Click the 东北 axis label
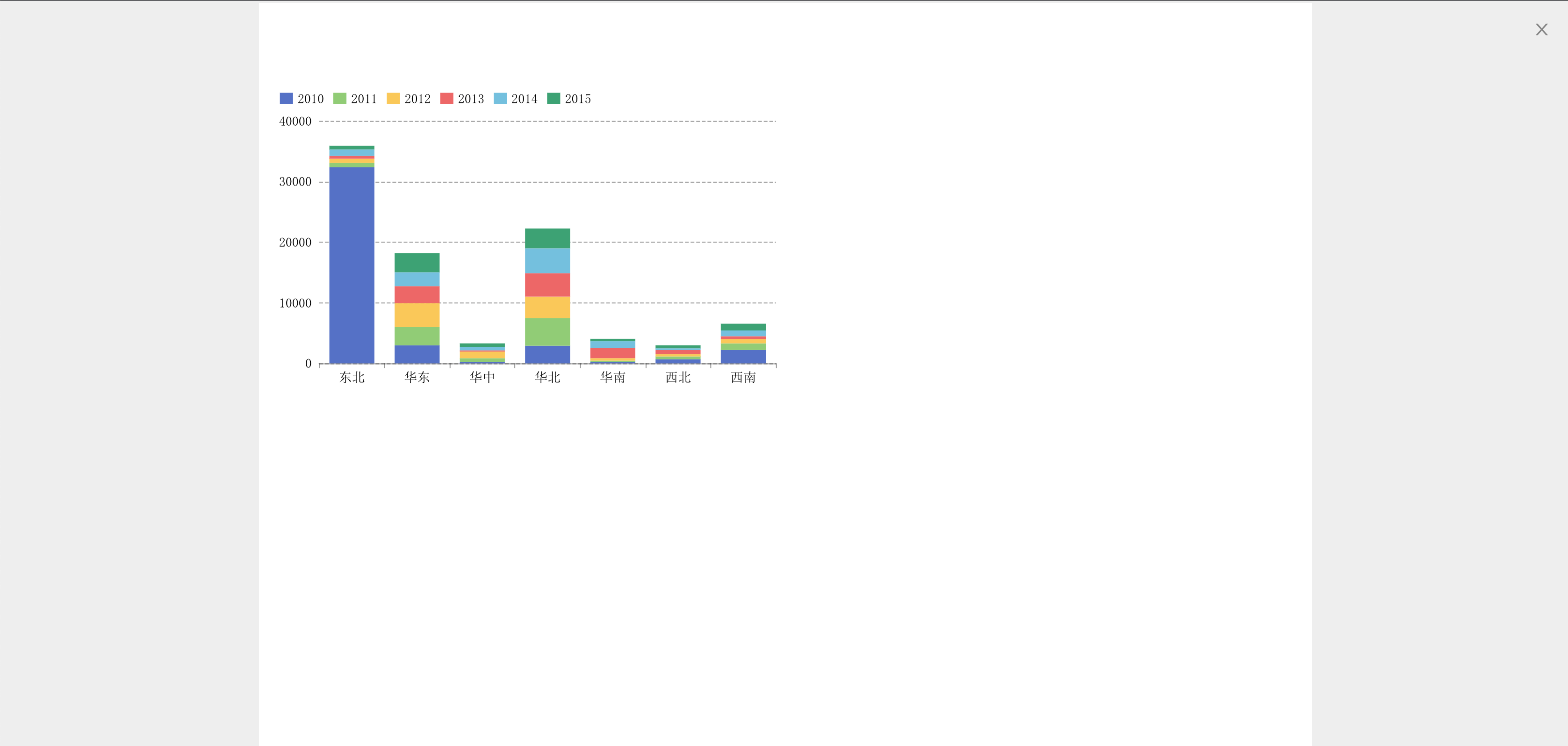 (x=352, y=377)
